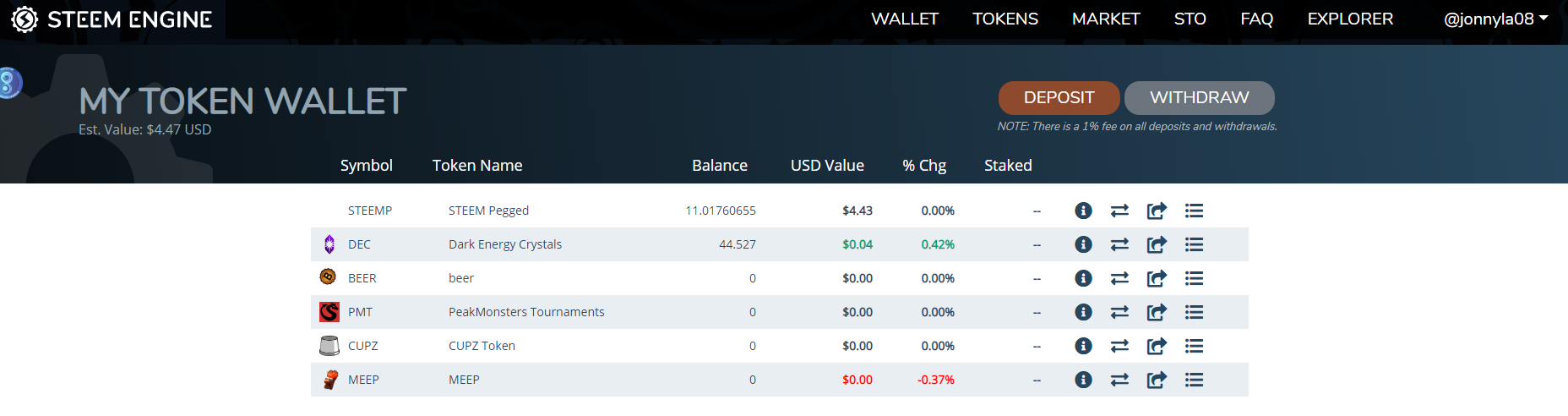
Task: Click the DEC crystal token icon
Action: [x=329, y=244]
